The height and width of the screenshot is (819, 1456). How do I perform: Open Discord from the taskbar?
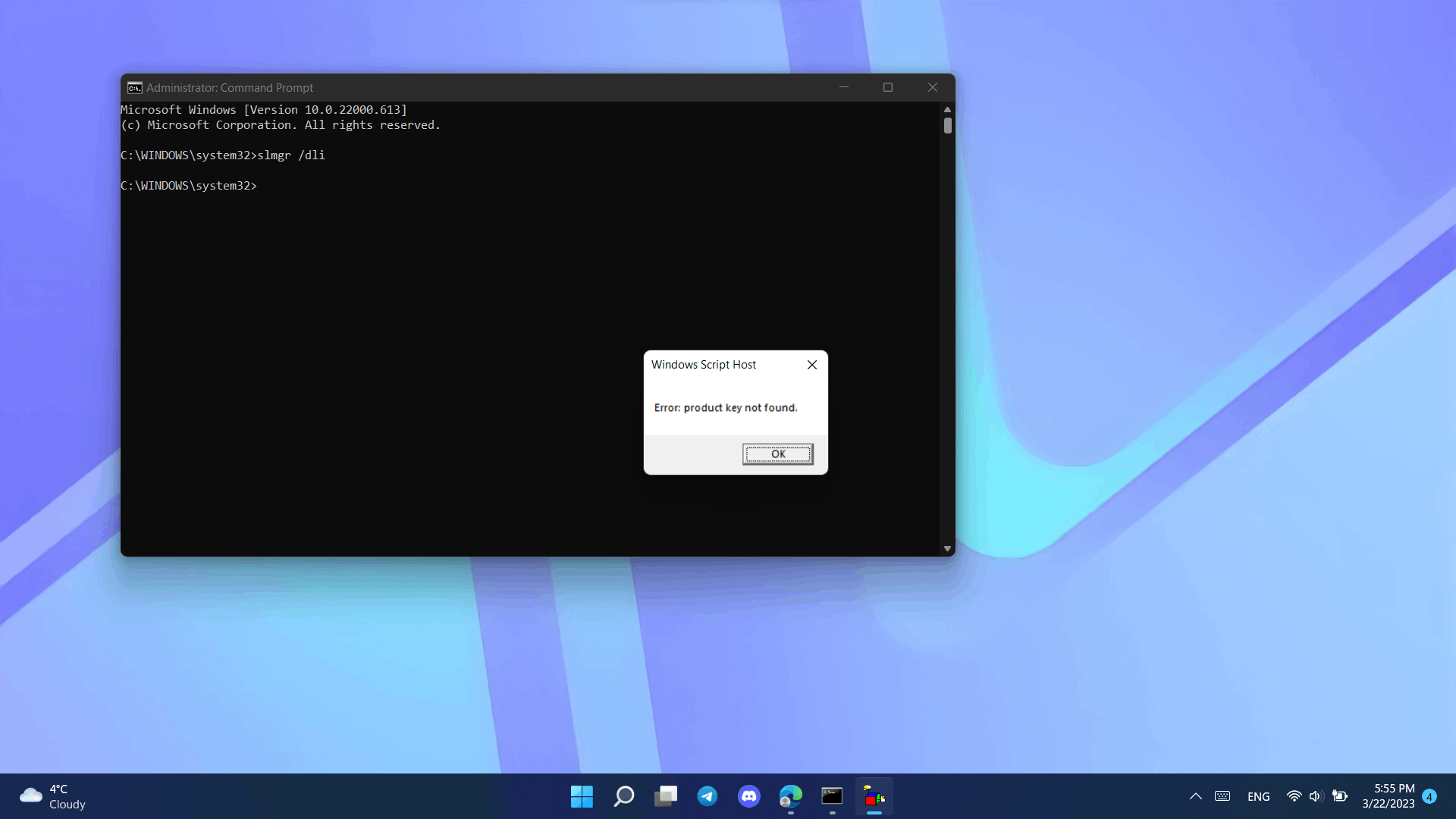point(749,796)
